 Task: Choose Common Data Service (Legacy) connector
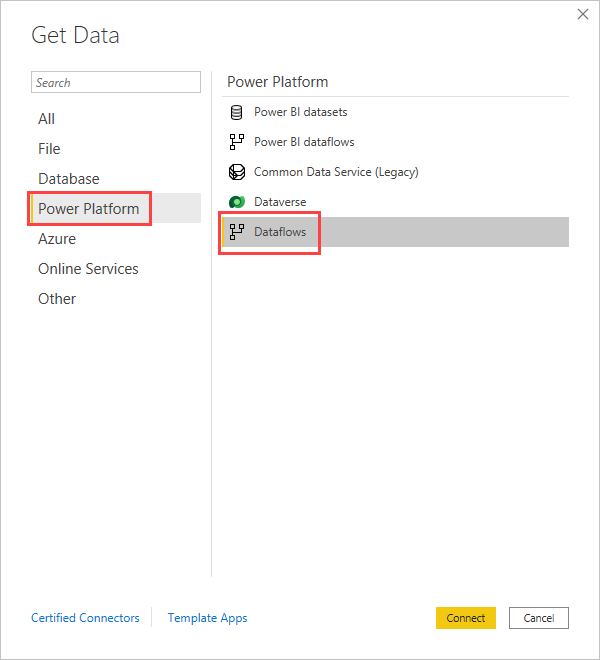point(395,172)
